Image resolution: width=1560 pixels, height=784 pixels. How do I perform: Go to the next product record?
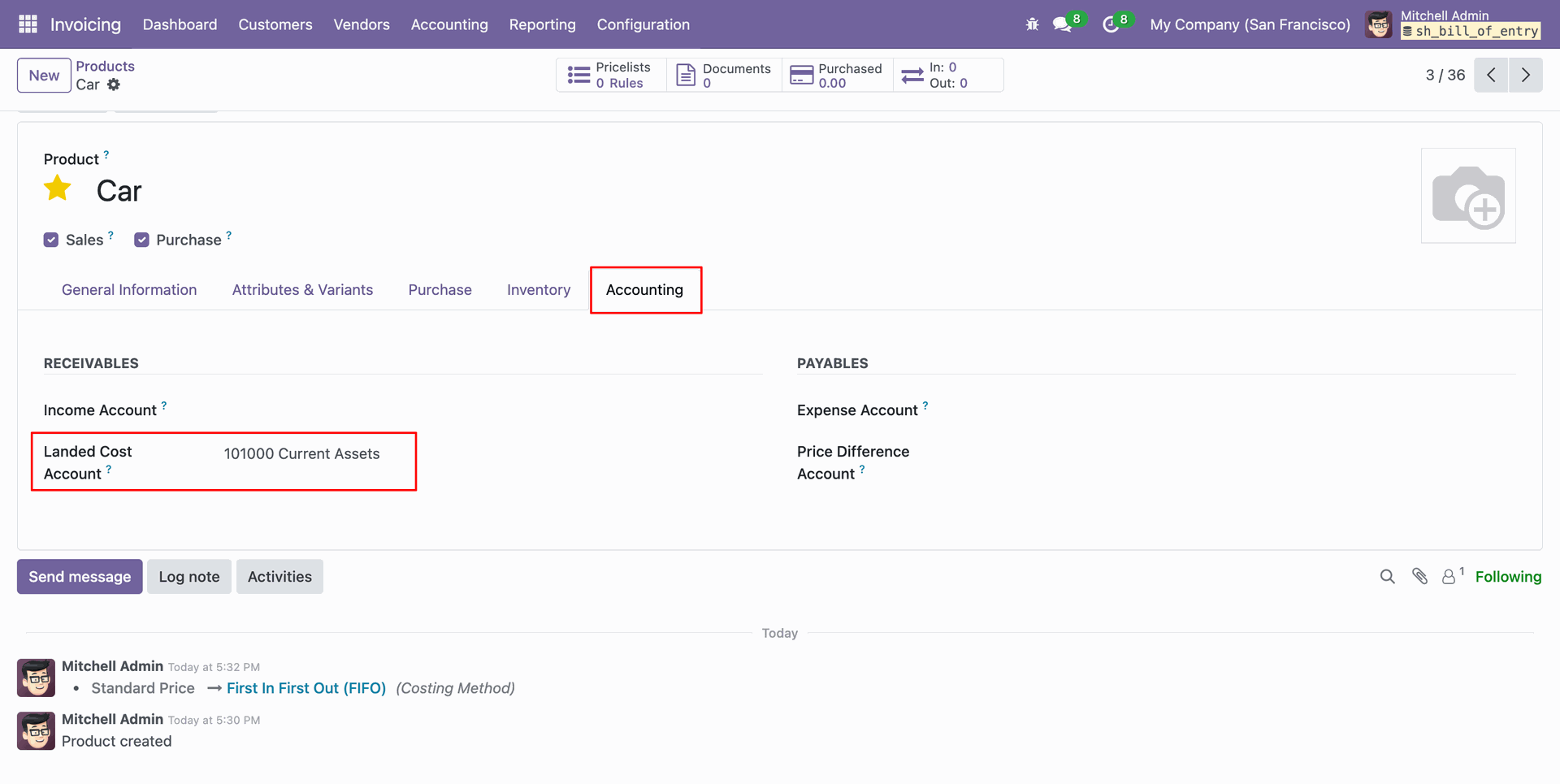click(x=1526, y=75)
